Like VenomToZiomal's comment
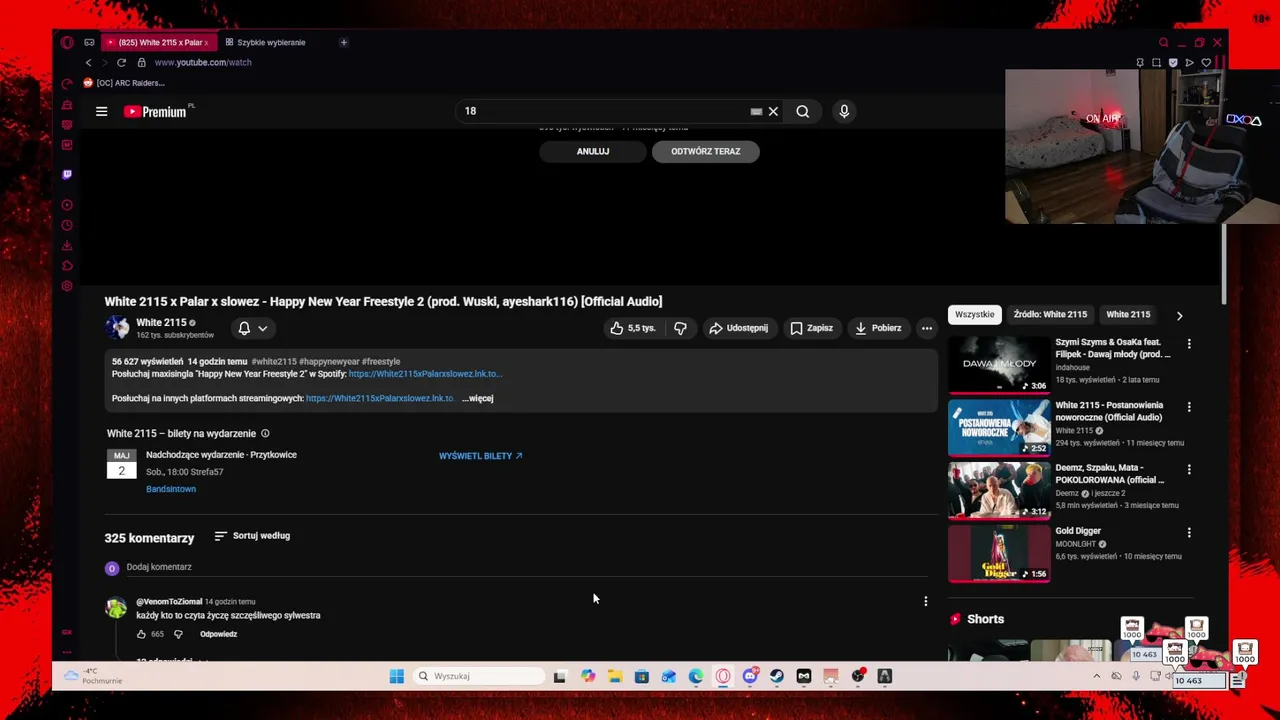This screenshot has width=1280, height=720. click(x=141, y=634)
